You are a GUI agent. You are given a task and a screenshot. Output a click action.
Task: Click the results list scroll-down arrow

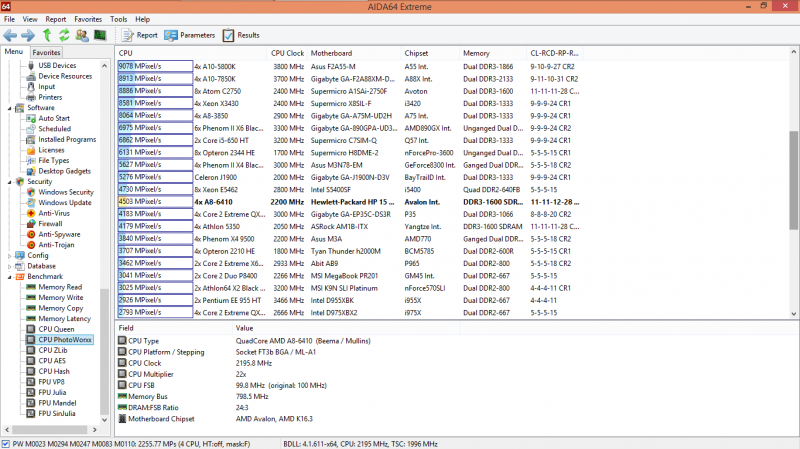pos(794,314)
